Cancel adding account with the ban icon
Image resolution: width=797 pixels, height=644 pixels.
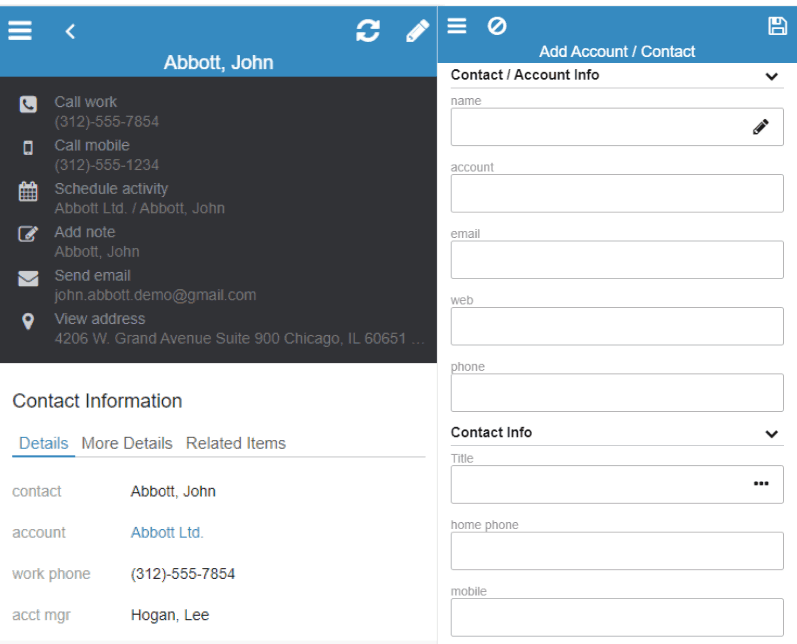(497, 25)
